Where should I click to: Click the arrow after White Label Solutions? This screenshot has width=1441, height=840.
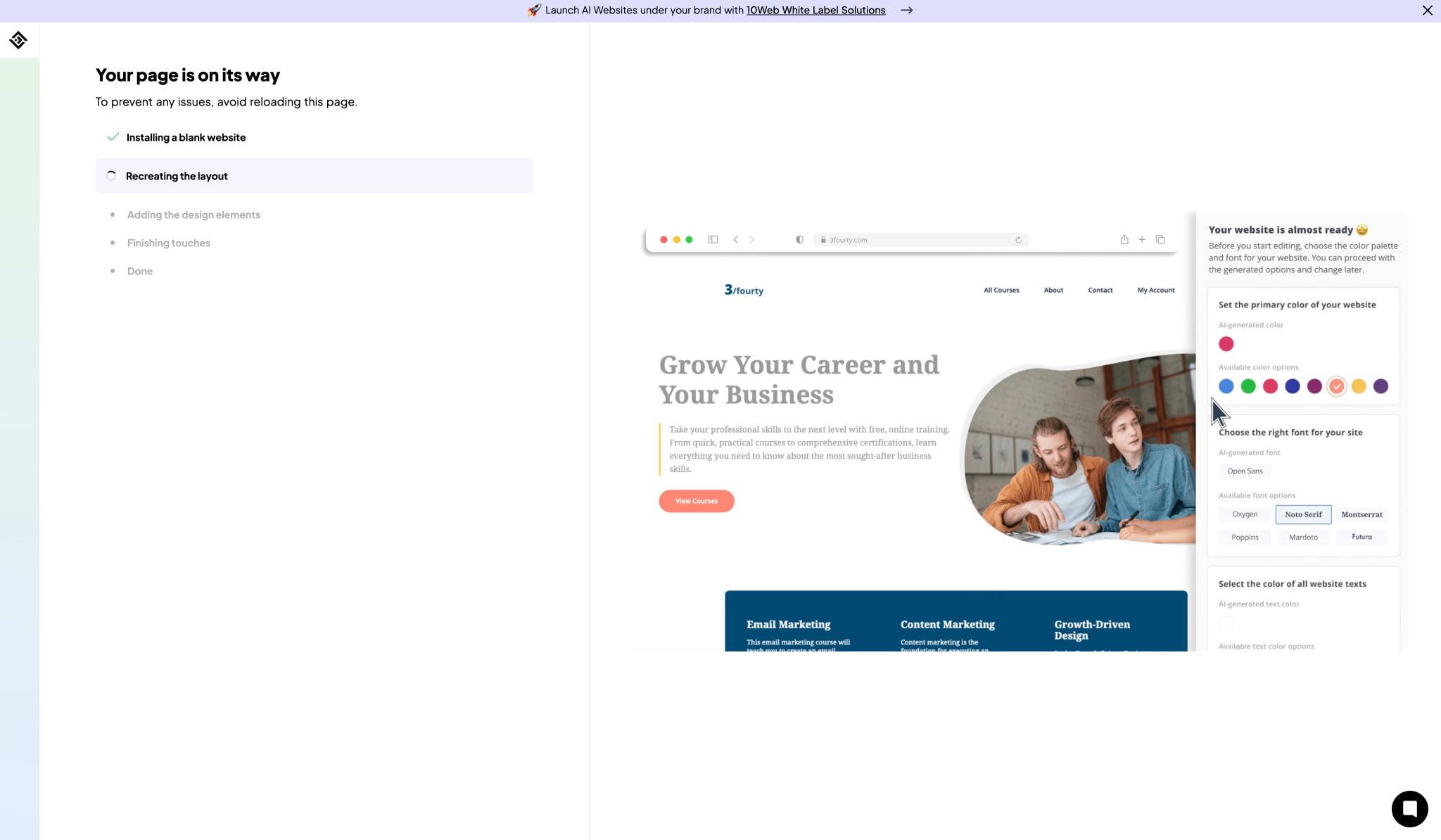[906, 11]
